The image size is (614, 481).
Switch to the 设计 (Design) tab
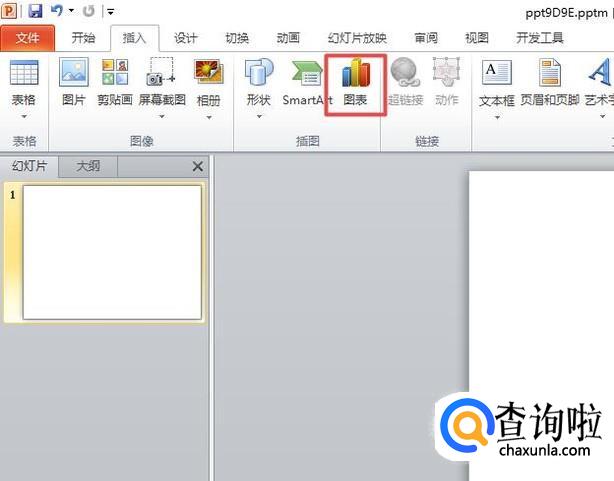click(185, 38)
